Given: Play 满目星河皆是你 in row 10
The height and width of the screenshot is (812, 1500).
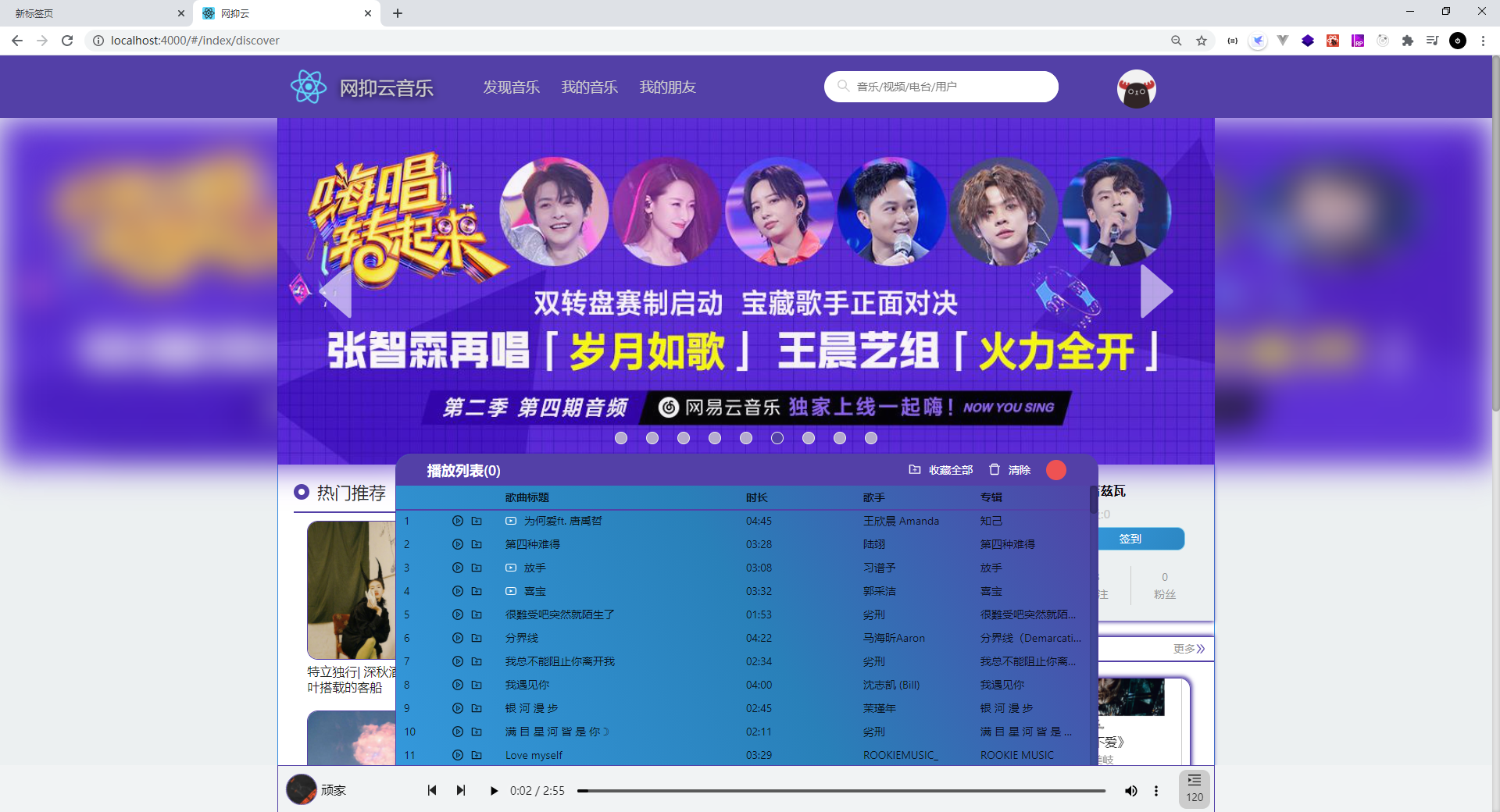Looking at the screenshot, I should point(458,732).
